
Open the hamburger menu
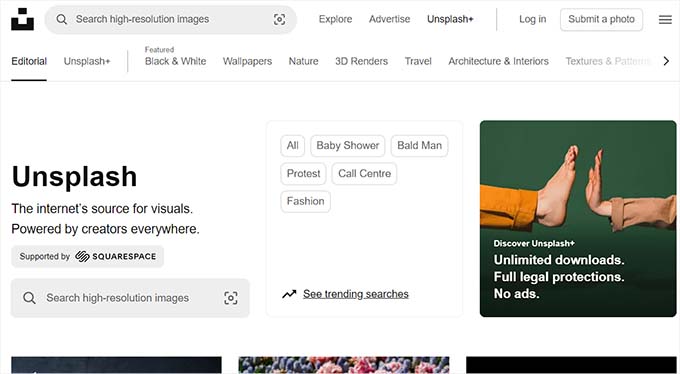coord(665,20)
